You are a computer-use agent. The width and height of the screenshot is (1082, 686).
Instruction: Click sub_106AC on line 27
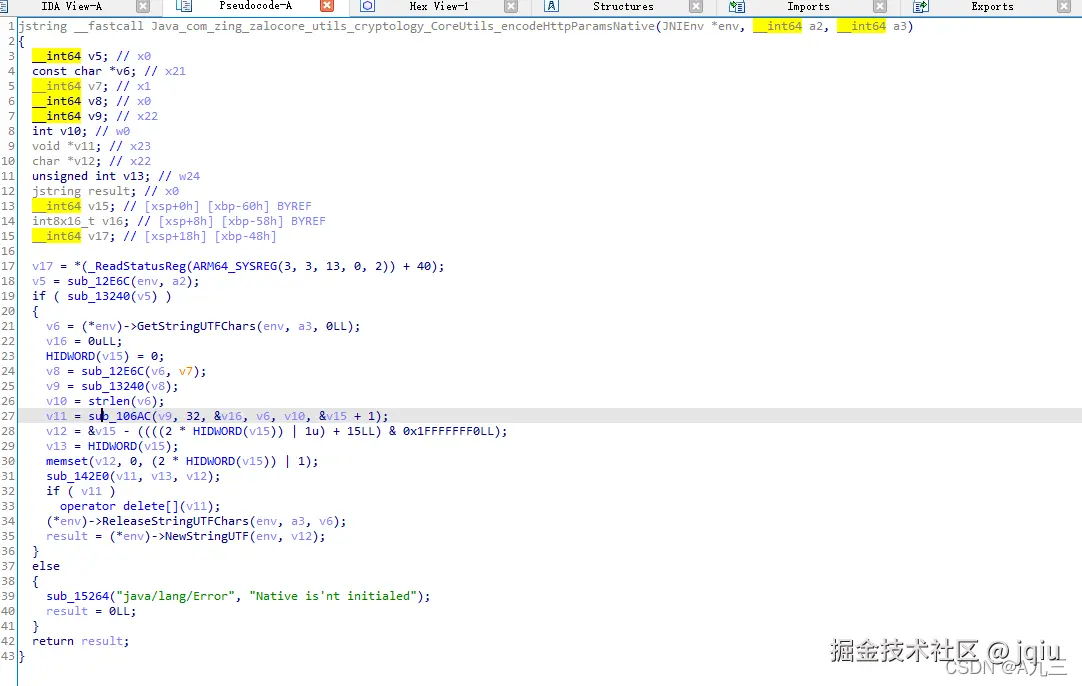(119, 416)
